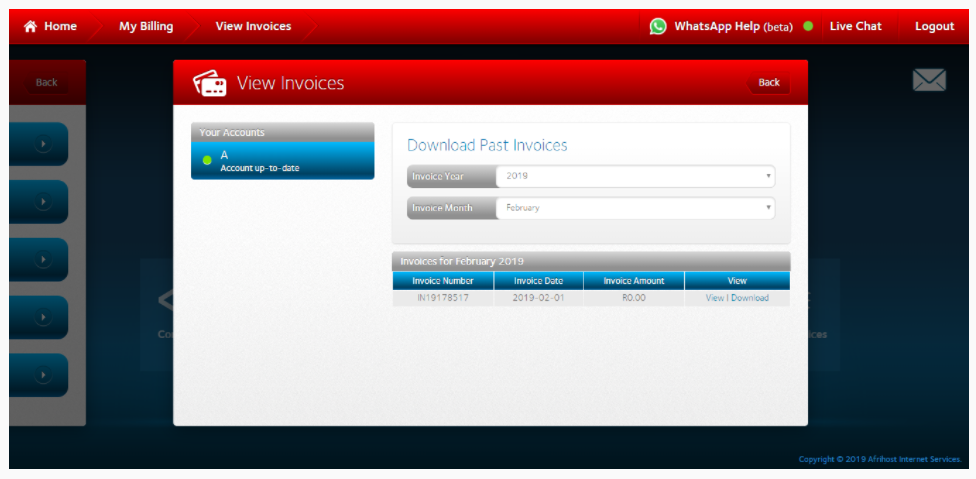Click the green Live Chat status dot

tap(808, 27)
